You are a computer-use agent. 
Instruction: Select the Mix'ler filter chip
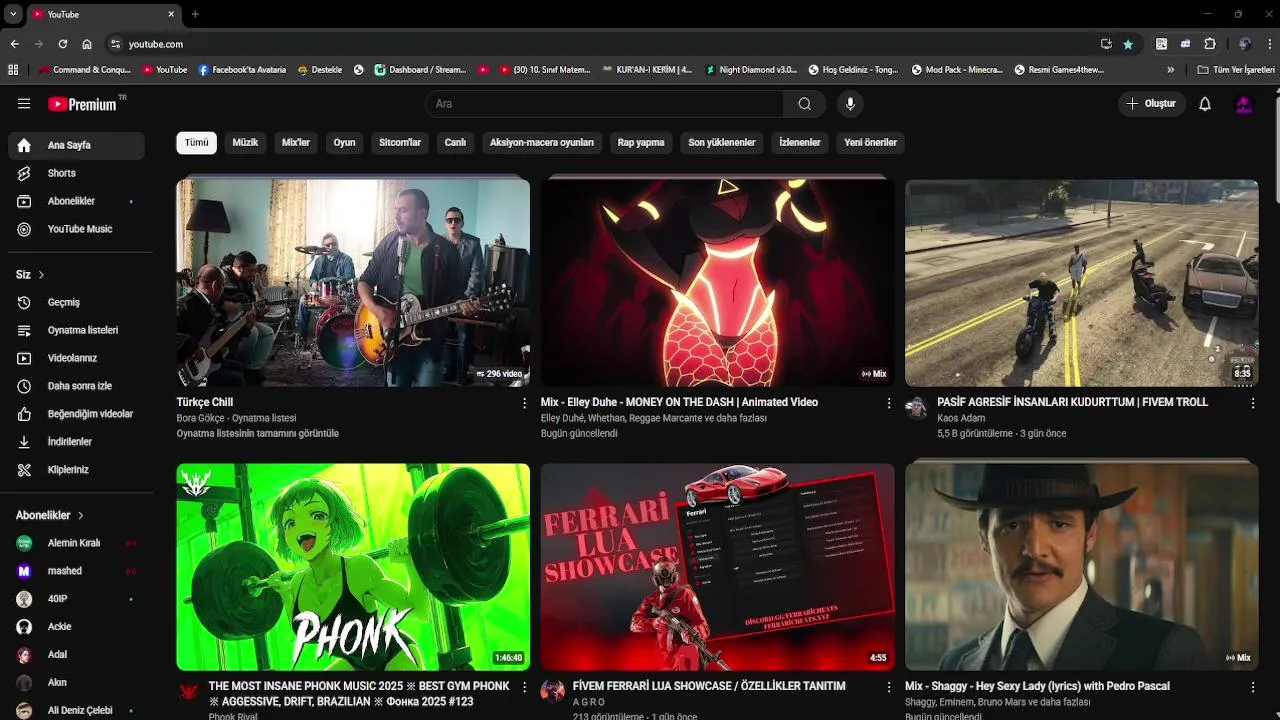tap(296, 143)
